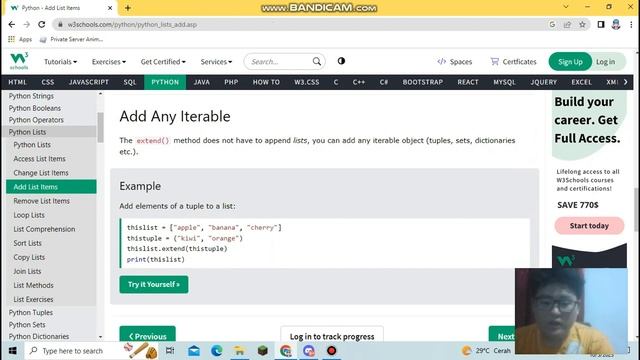Open the Windows Start menu
Viewport: 640px width, 360px height.
[12, 351]
